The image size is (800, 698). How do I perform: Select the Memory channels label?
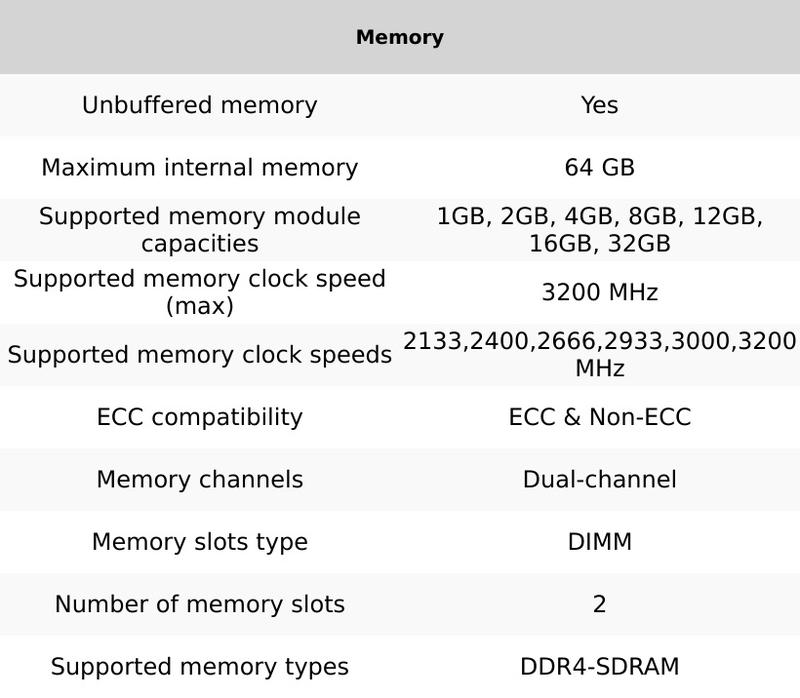[x=200, y=480]
